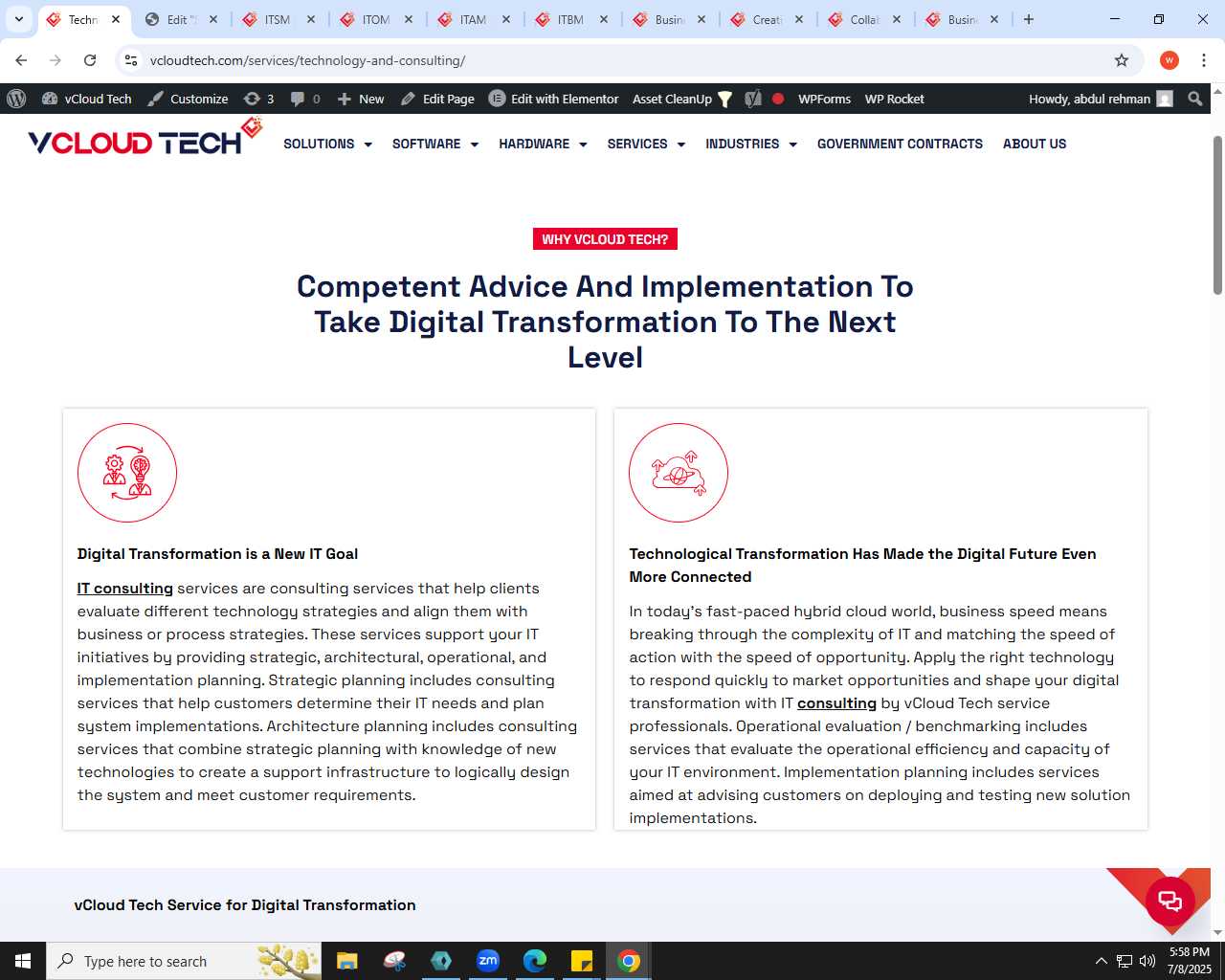Open File Explorer from taskbar
The image size is (1225, 980).
(x=347, y=961)
